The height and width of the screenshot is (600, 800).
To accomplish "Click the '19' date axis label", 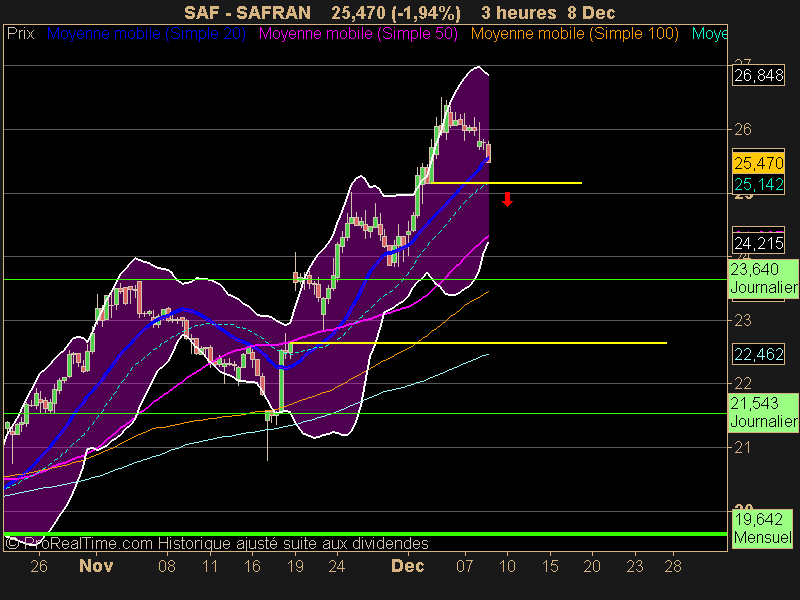I will [x=295, y=566].
